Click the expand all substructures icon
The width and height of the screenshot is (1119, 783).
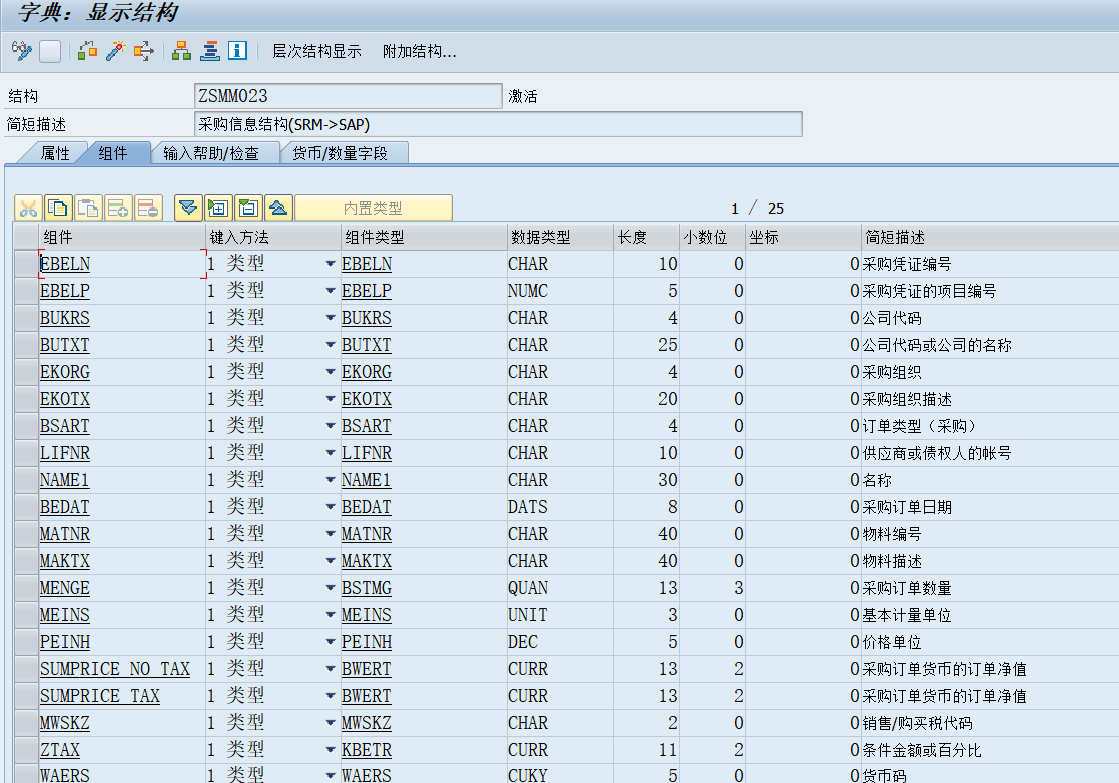188,208
